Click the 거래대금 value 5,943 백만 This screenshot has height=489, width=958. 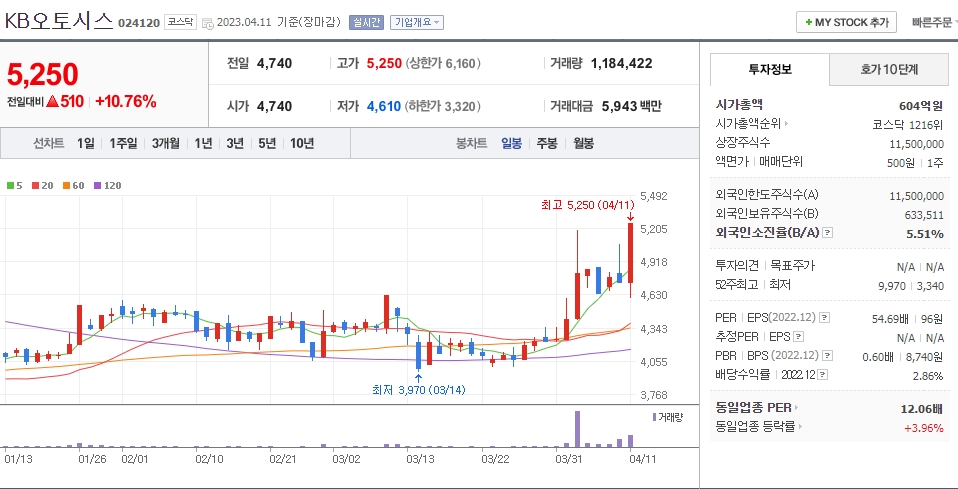click(x=632, y=106)
